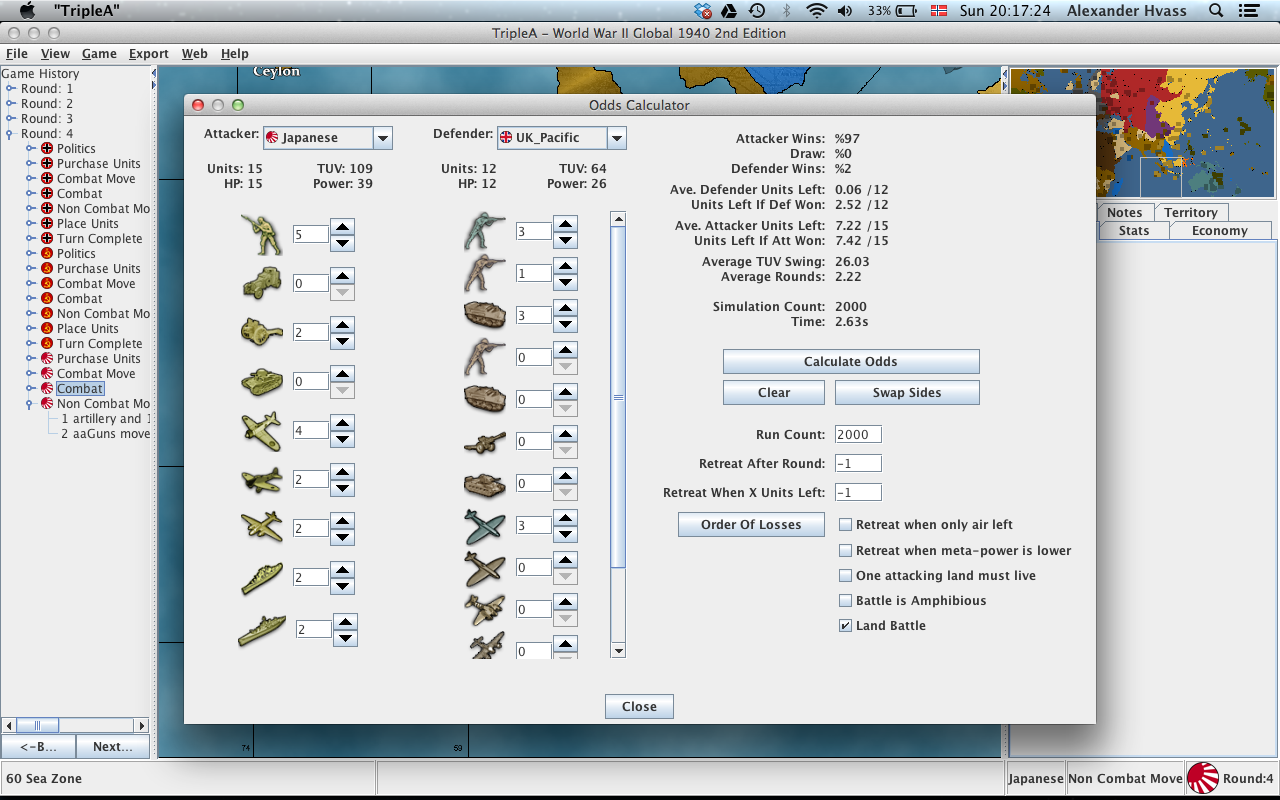Open the volume control in menu bar
Viewport: 1280px width, 800px height.
845,11
